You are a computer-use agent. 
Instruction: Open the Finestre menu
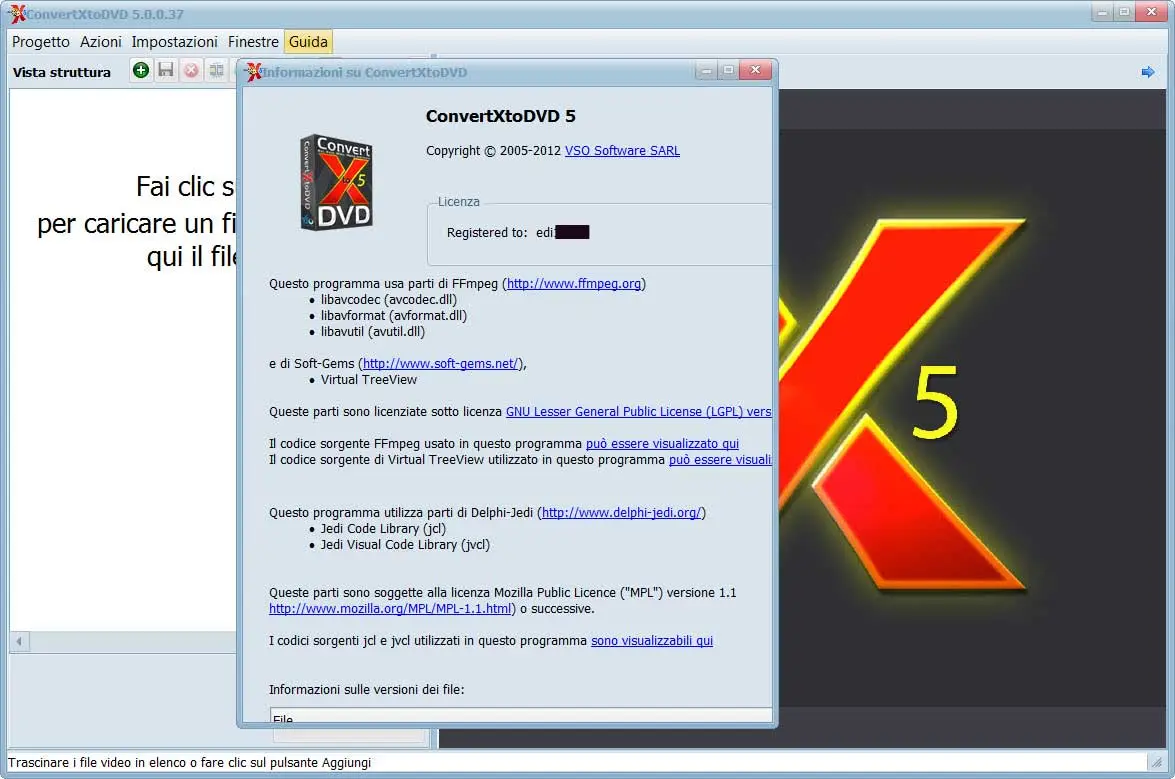(x=253, y=43)
